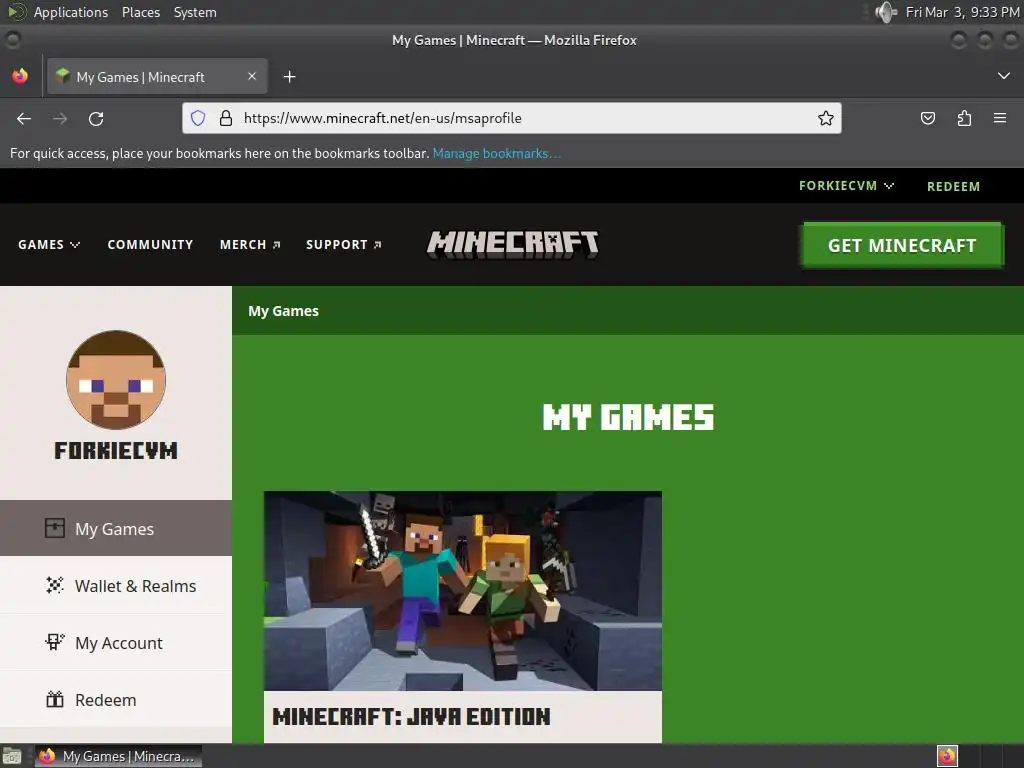Click the Firefox icon in bottom-right tray
The width and height of the screenshot is (1024, 768).
947,756
